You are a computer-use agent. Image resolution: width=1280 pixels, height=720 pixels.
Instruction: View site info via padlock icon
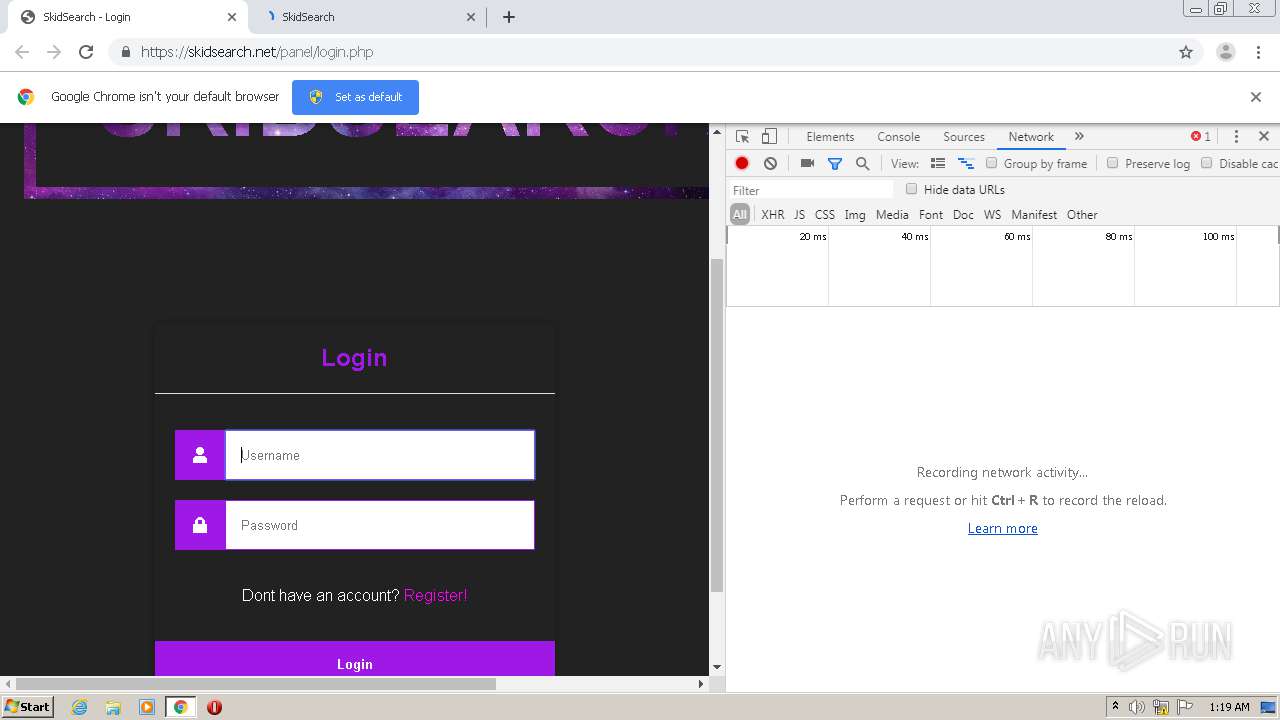point(125,52)
